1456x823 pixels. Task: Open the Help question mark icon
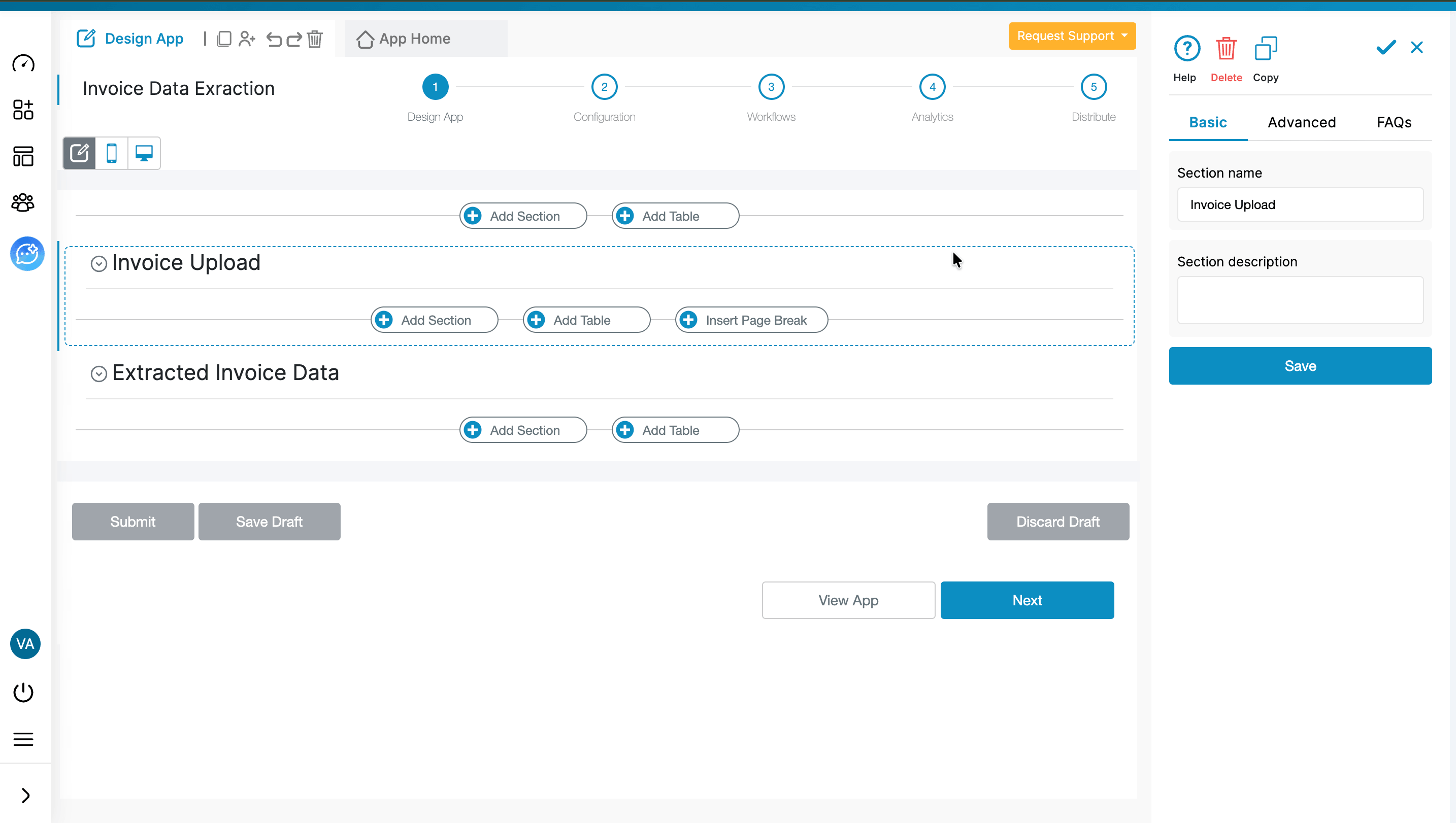(1186, 49)
